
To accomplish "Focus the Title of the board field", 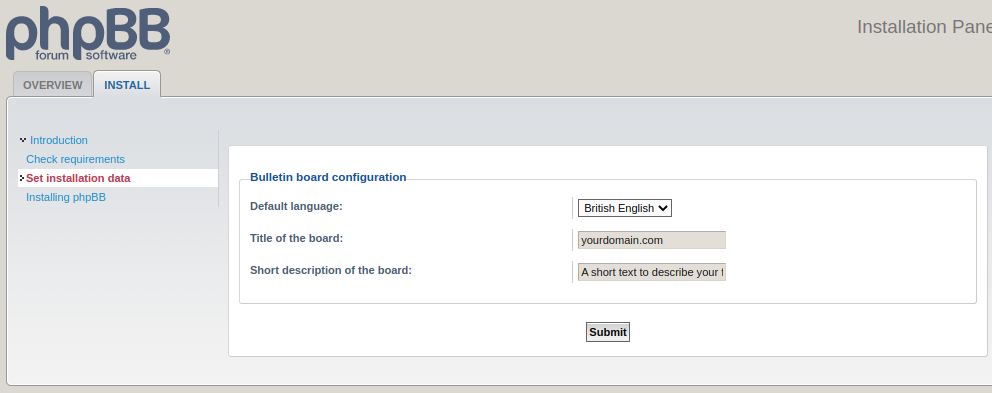I will click(652, 240).
